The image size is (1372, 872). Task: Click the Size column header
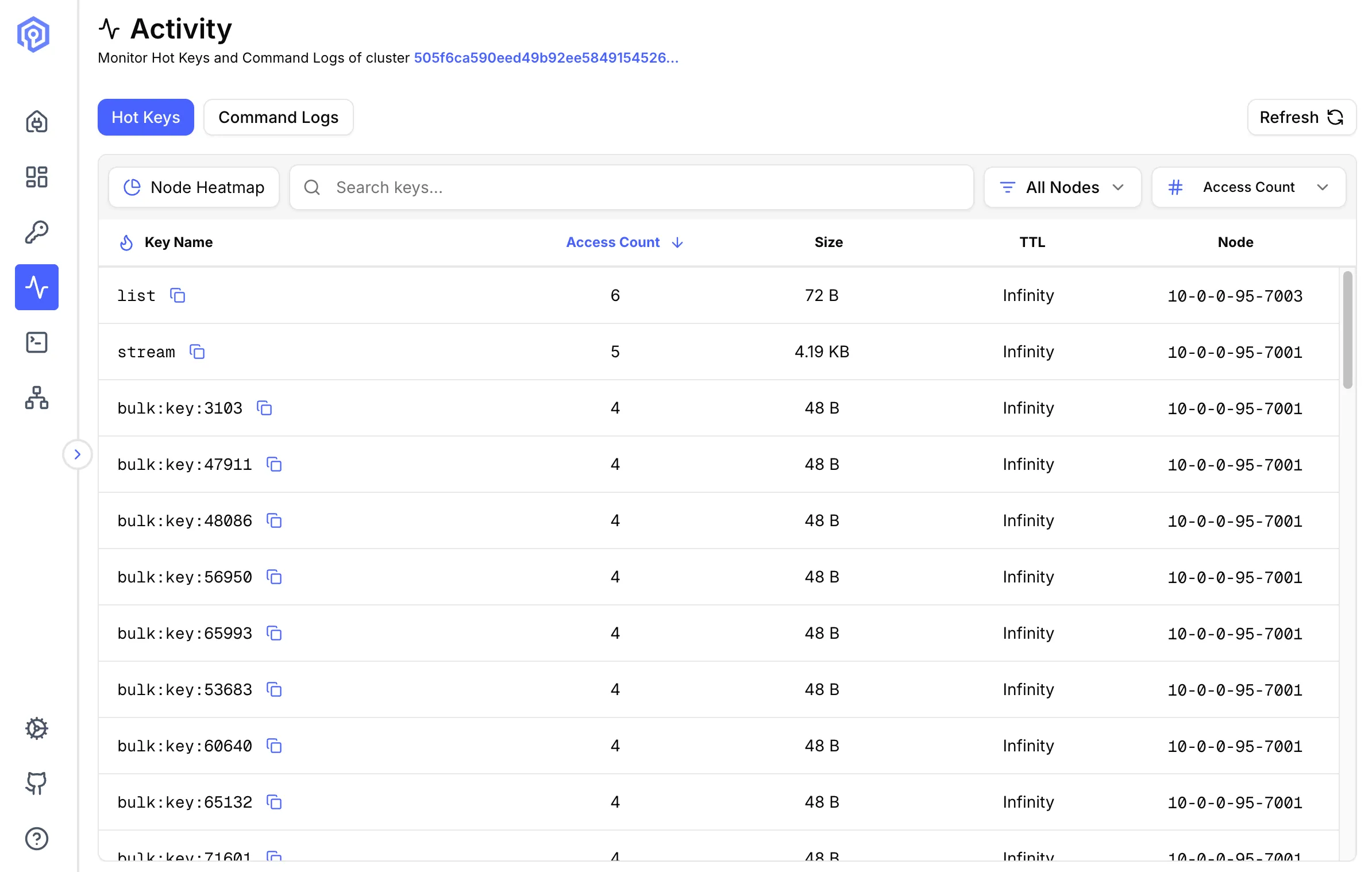pyautogui.click(x=828, y=242)
